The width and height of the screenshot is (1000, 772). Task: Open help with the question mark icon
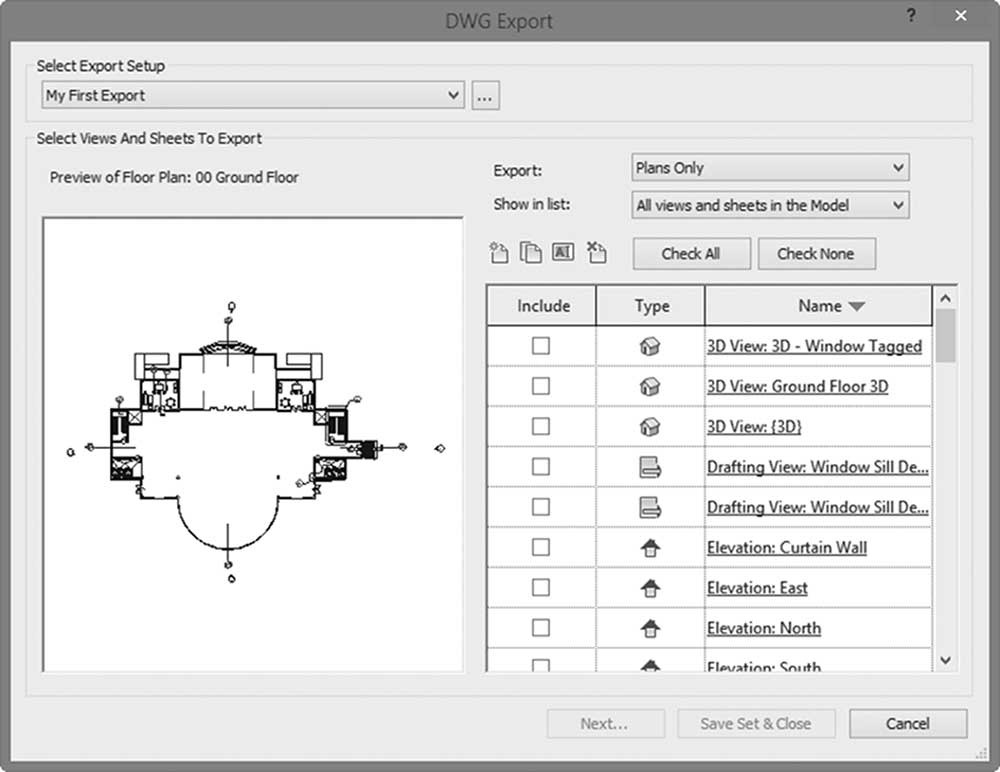click(x=911, y=16)
